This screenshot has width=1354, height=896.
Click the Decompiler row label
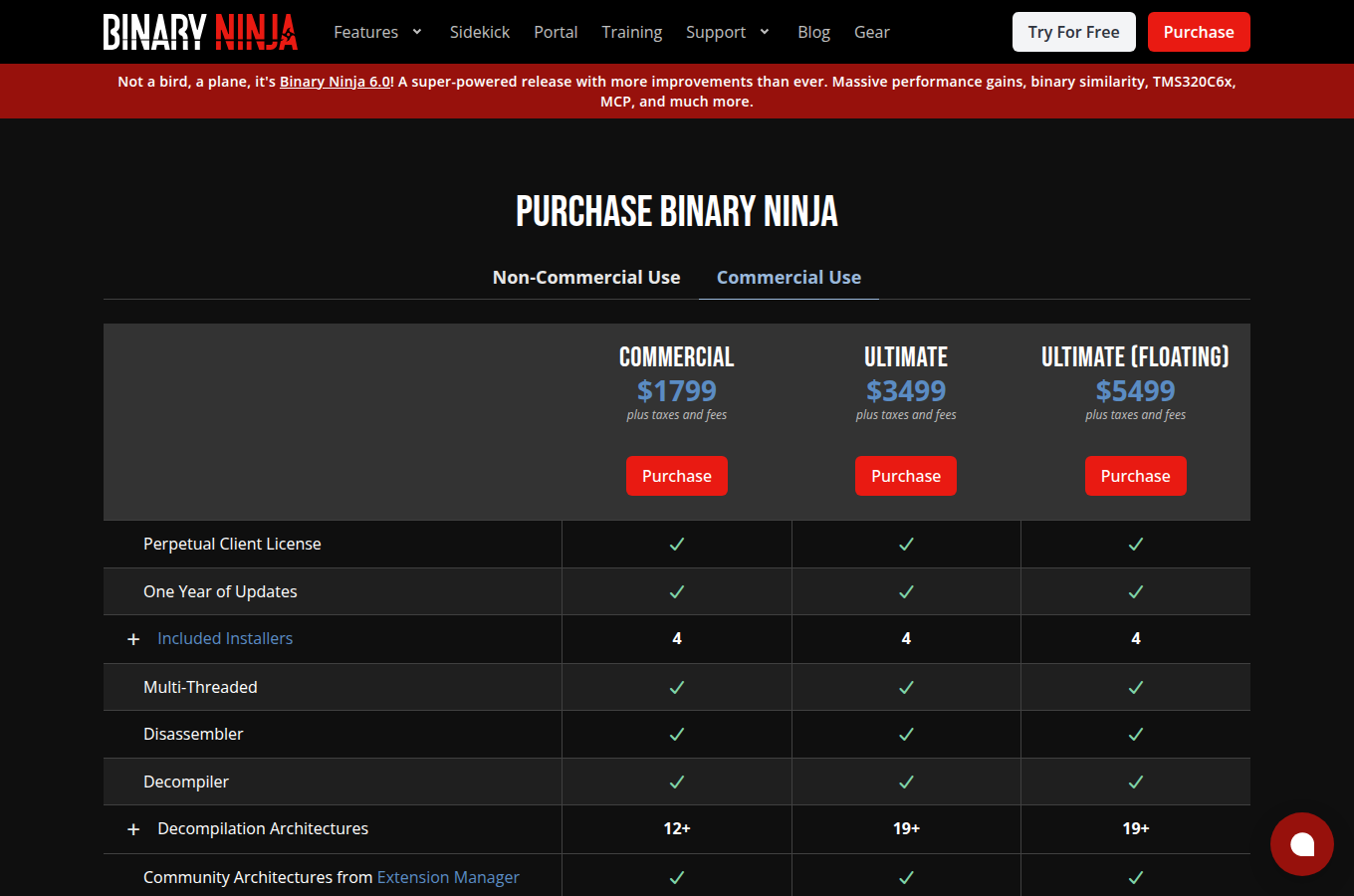click(186, 783)
